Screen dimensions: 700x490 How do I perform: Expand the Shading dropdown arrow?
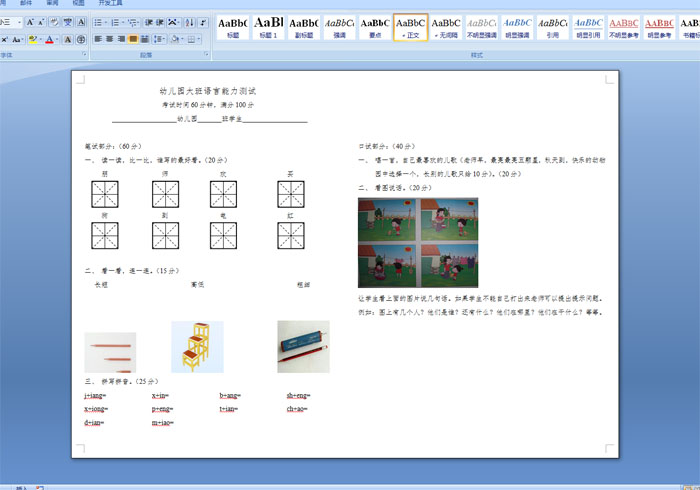(x=182, y=39)
